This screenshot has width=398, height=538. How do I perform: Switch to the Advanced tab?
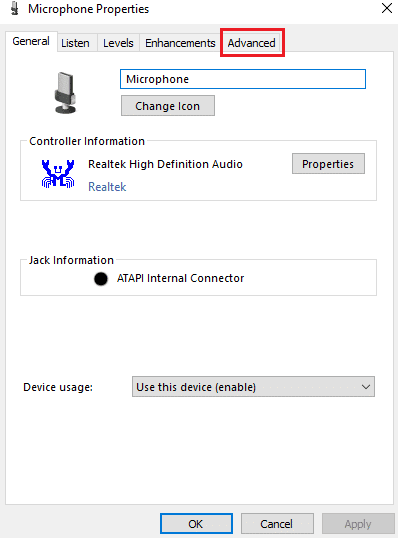(x=252, y=43)
